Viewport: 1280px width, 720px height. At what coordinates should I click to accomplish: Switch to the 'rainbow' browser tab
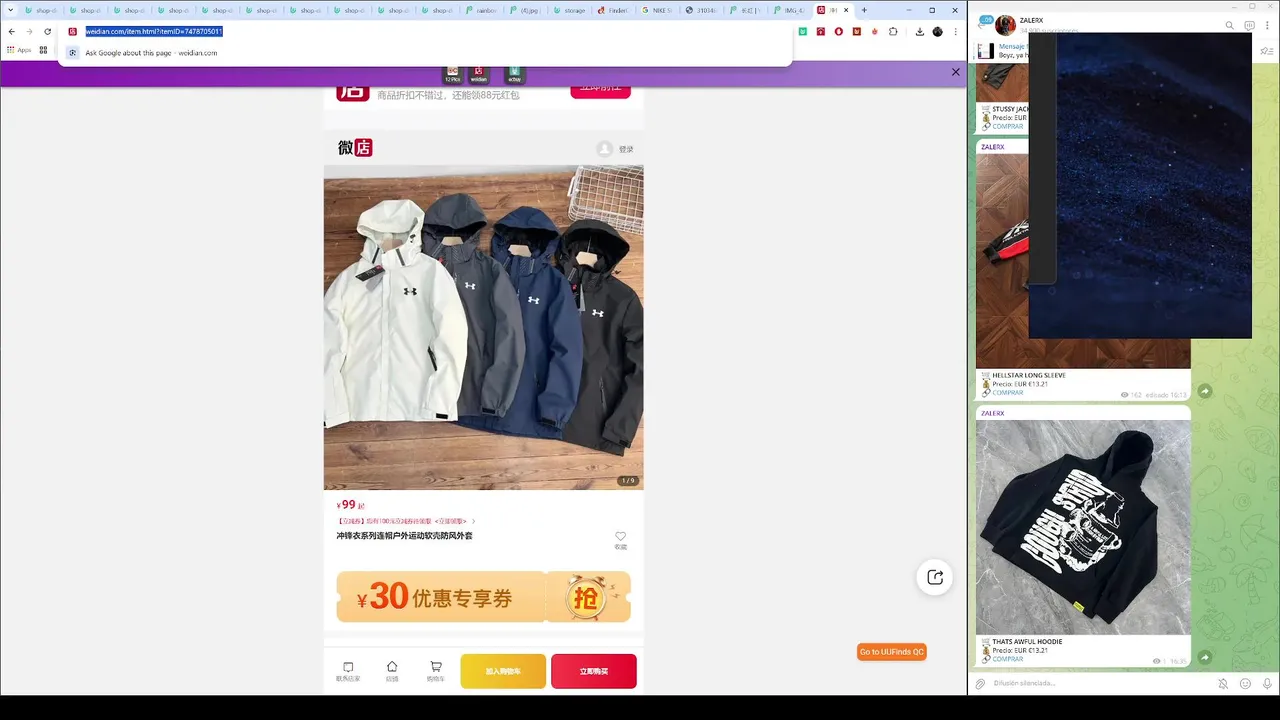[x=481, y=10]
